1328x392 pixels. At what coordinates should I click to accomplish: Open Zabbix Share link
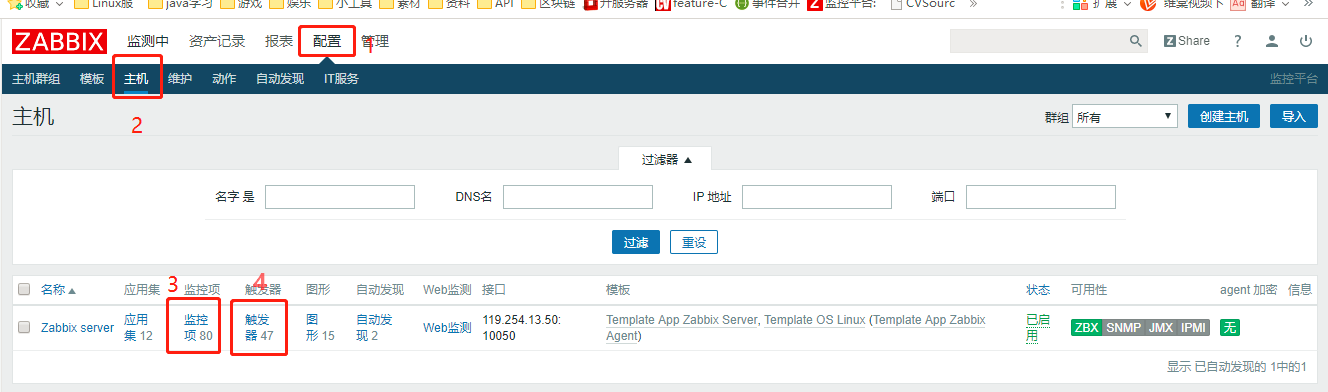click(x=1186, y=41)
